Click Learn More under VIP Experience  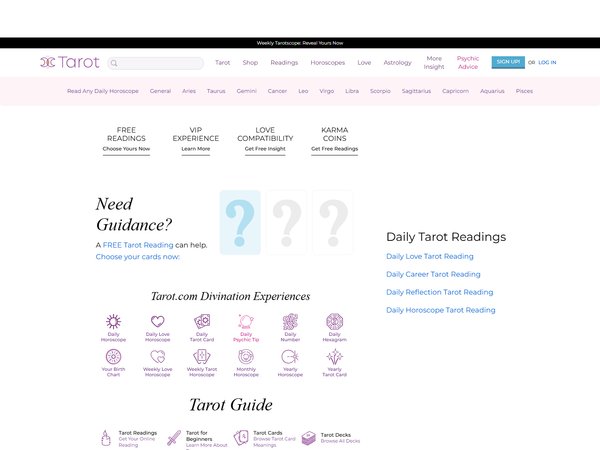[196, 149]
